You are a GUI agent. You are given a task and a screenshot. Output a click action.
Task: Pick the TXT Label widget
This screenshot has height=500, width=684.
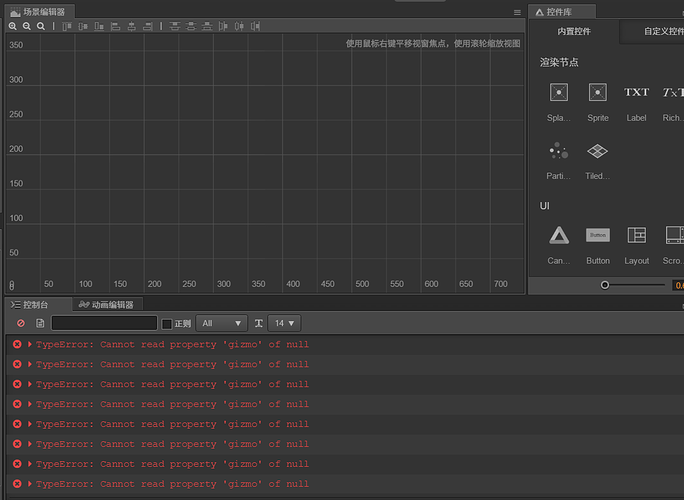coord(636,102)
